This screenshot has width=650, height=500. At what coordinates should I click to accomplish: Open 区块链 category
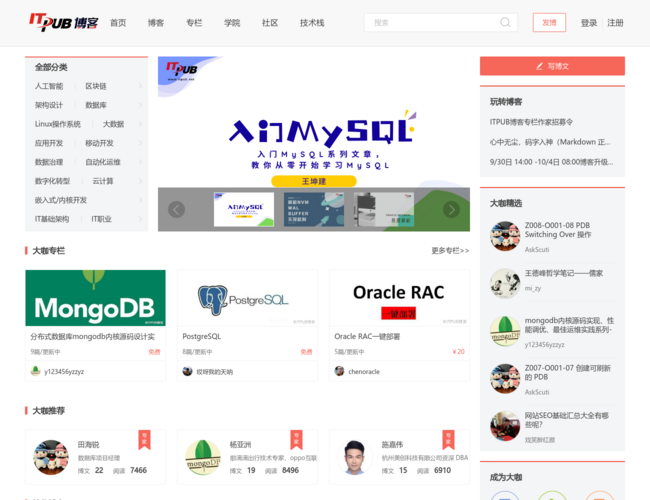(96, 86)
